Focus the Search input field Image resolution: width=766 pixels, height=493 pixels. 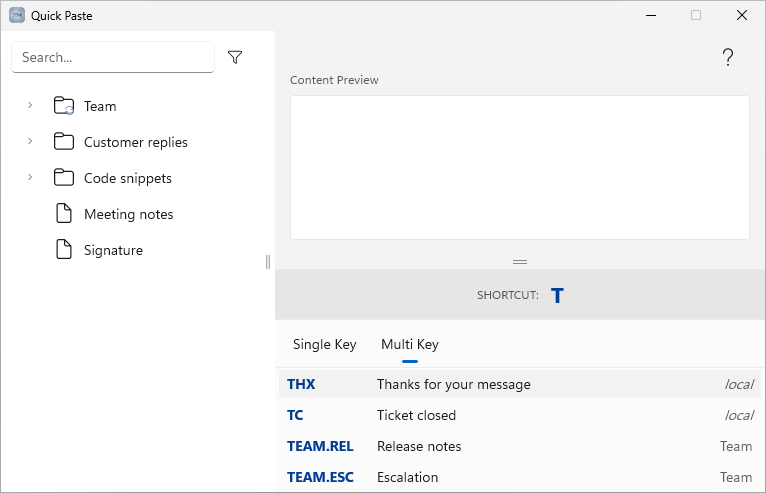[113, 57]
